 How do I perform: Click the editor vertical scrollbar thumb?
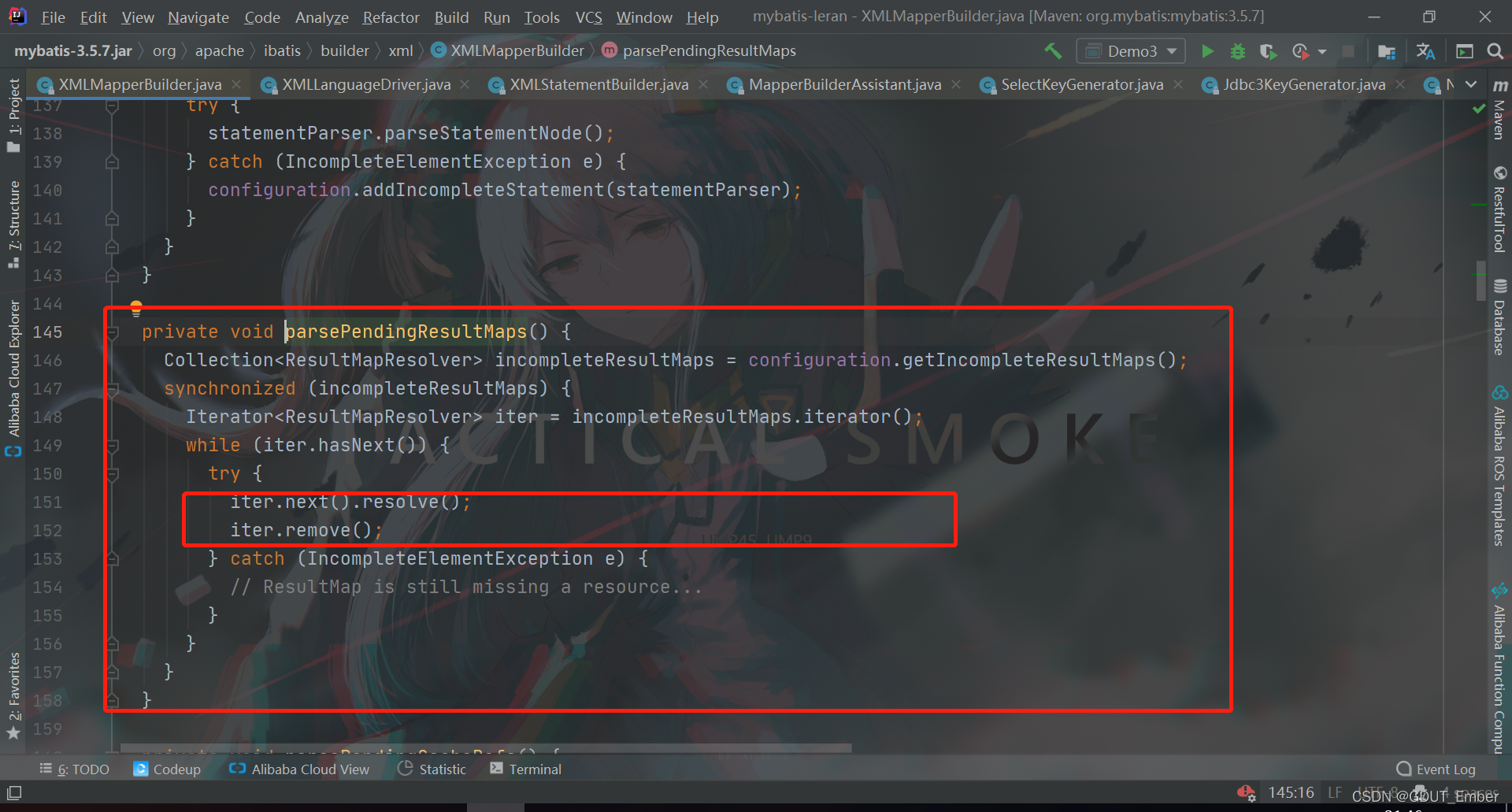click(x=1480, y=280)
